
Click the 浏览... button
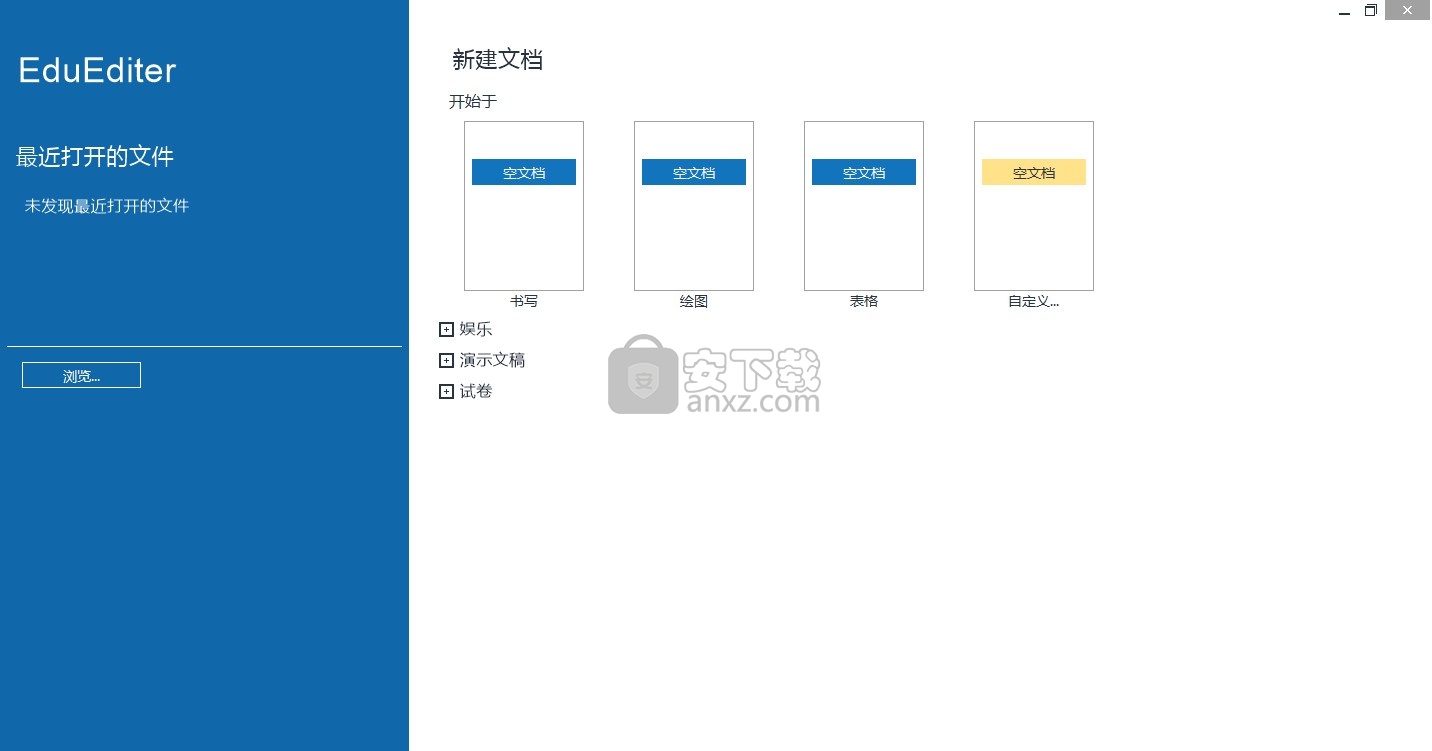[x=81, y=375]
